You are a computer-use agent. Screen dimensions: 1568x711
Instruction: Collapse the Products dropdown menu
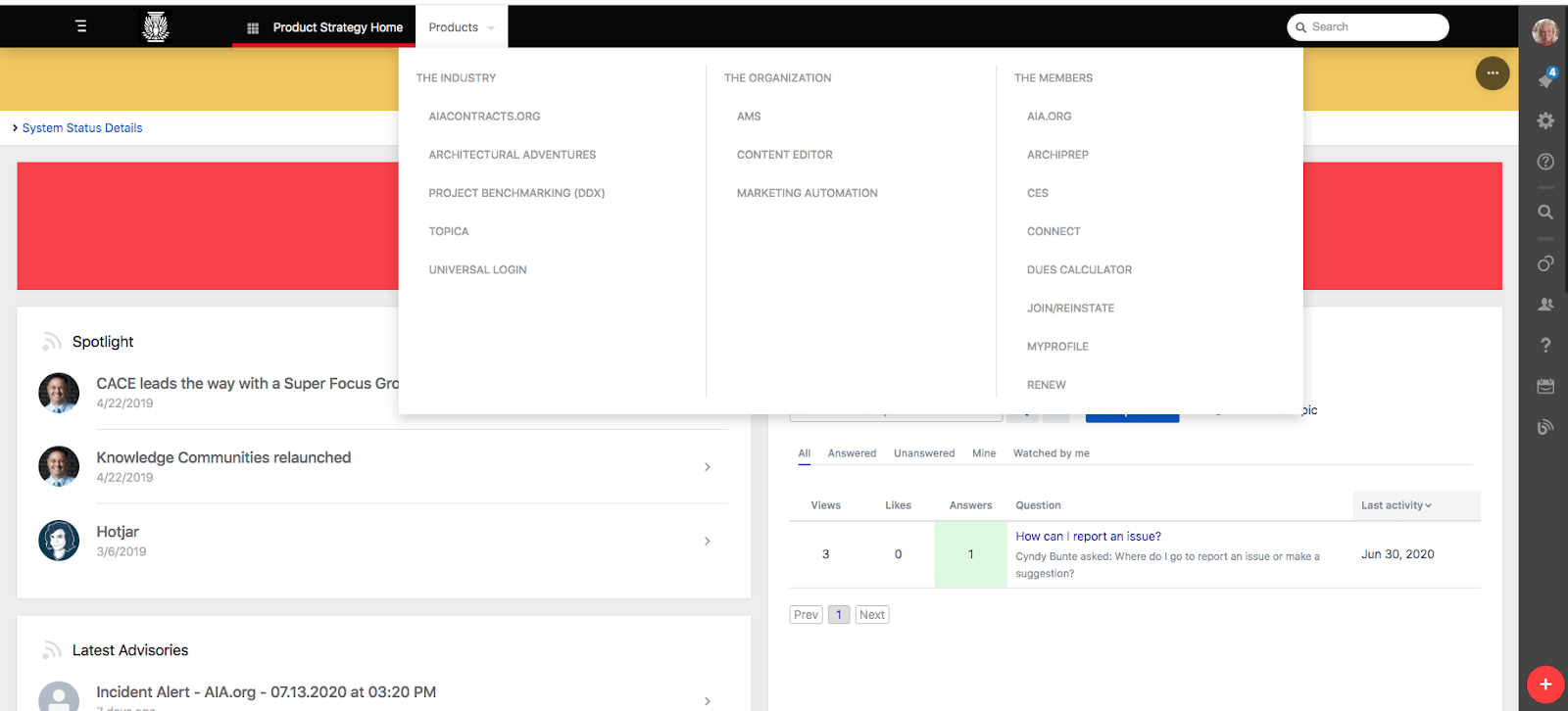(x=462, y=27)
